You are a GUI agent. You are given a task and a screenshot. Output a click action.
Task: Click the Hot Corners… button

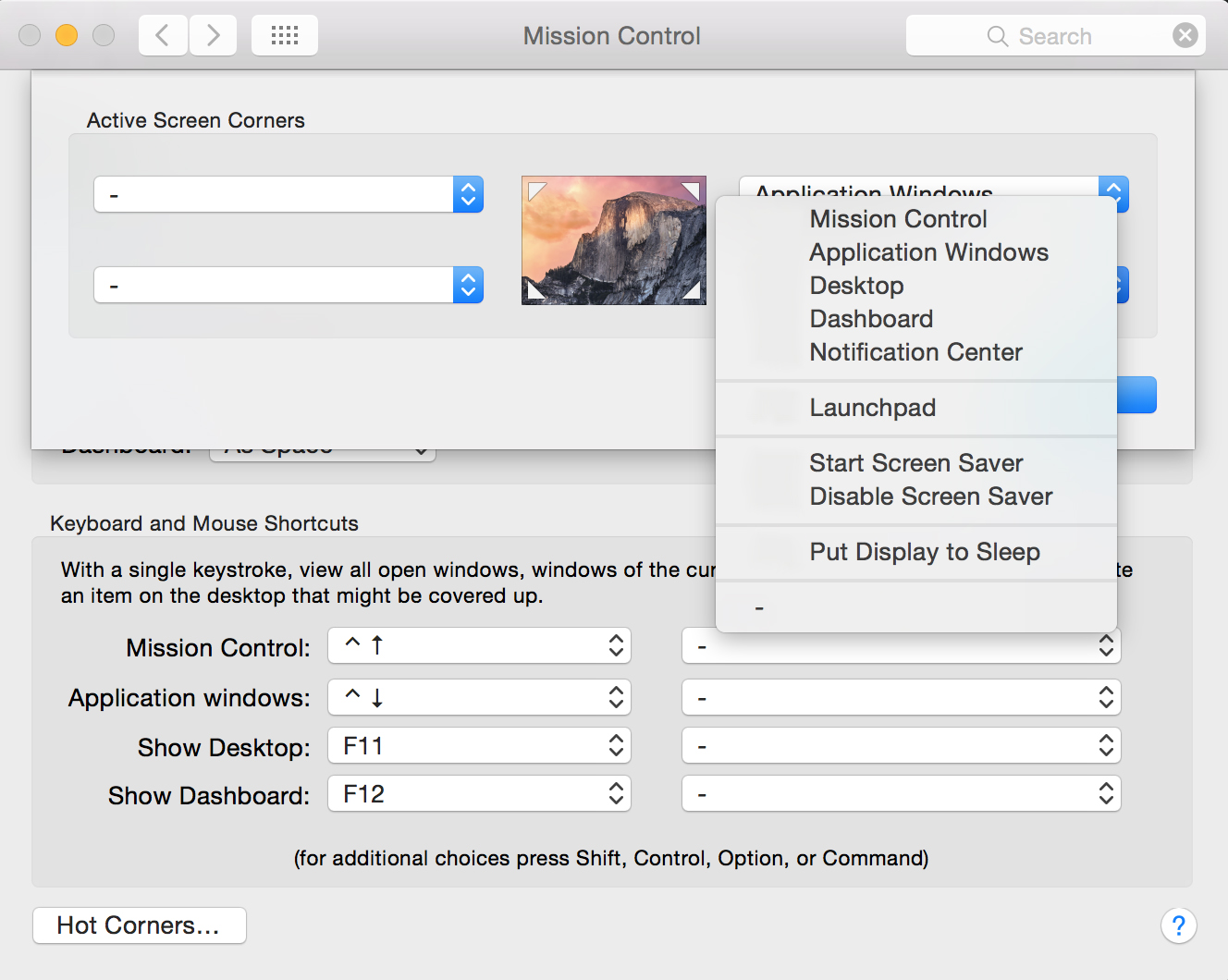pos(140,925)
